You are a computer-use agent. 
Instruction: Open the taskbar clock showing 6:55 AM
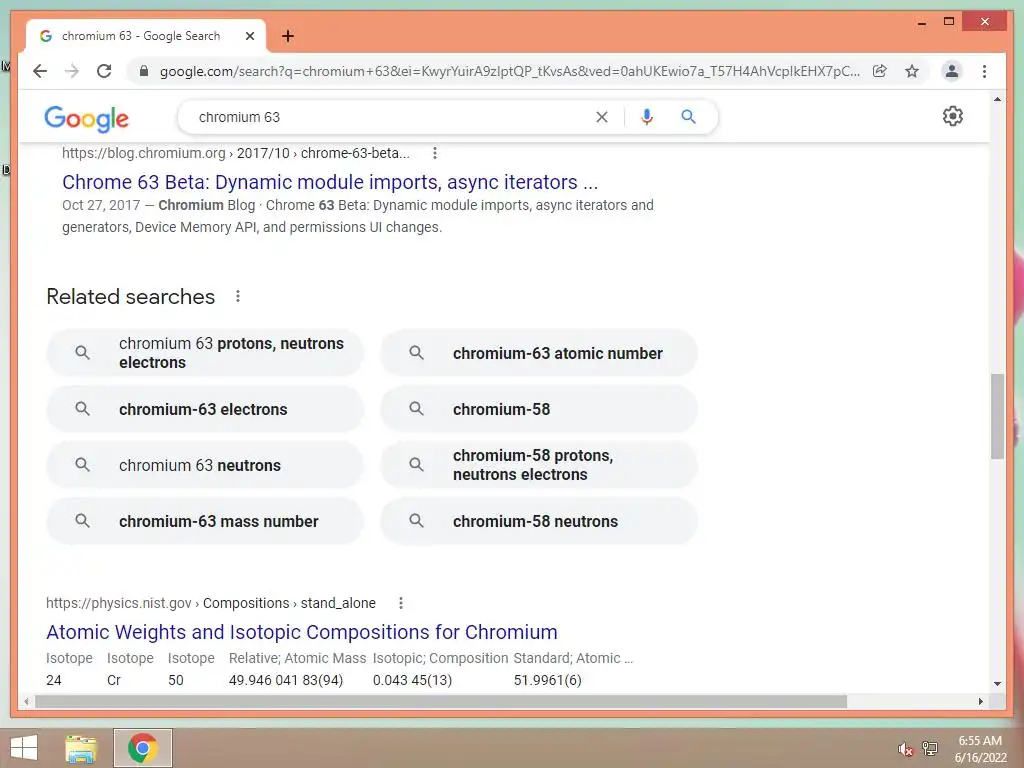(980, 749)
